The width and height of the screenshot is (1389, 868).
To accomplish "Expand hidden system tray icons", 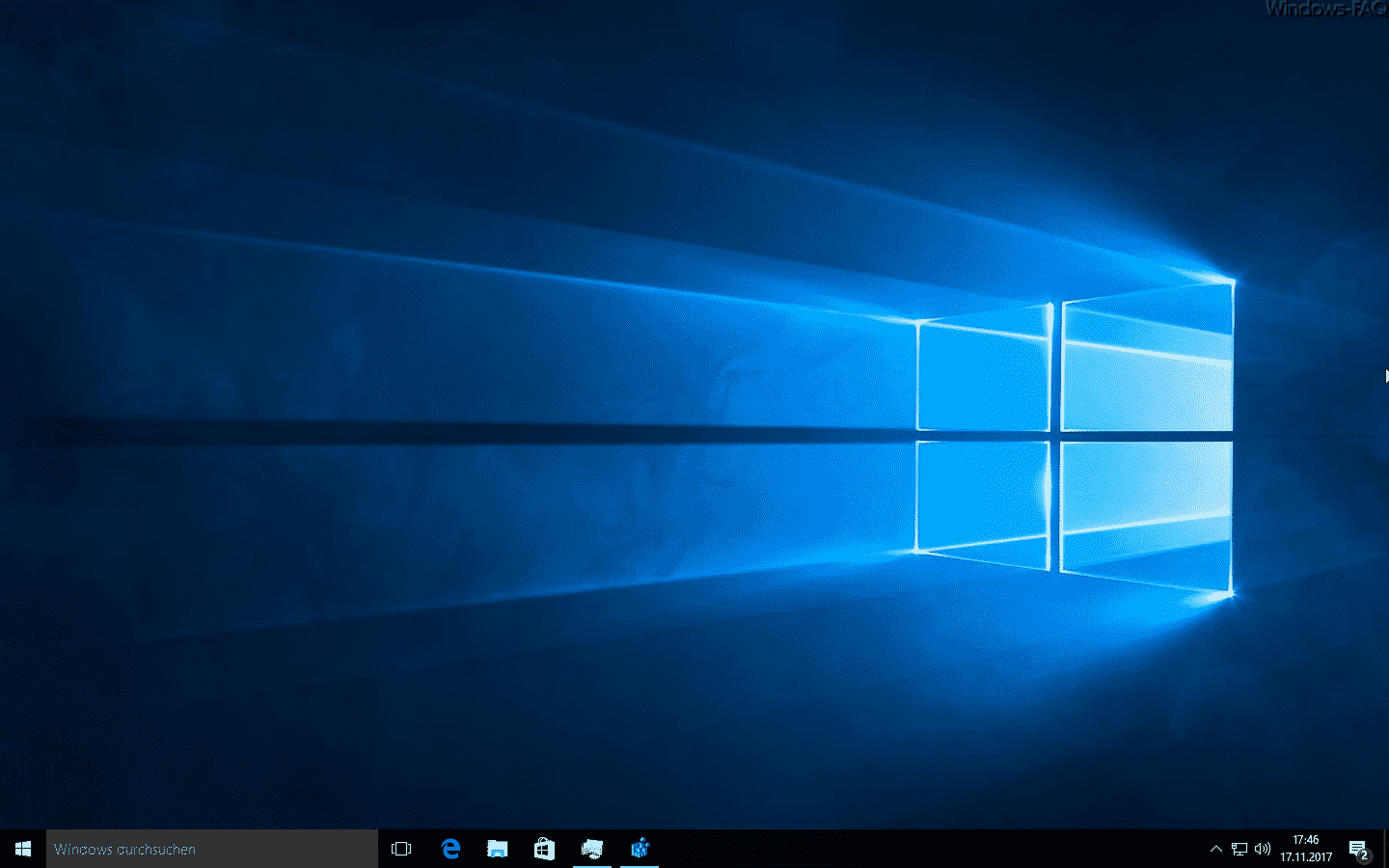I will pyautogui.click(x=1215, y=849).
